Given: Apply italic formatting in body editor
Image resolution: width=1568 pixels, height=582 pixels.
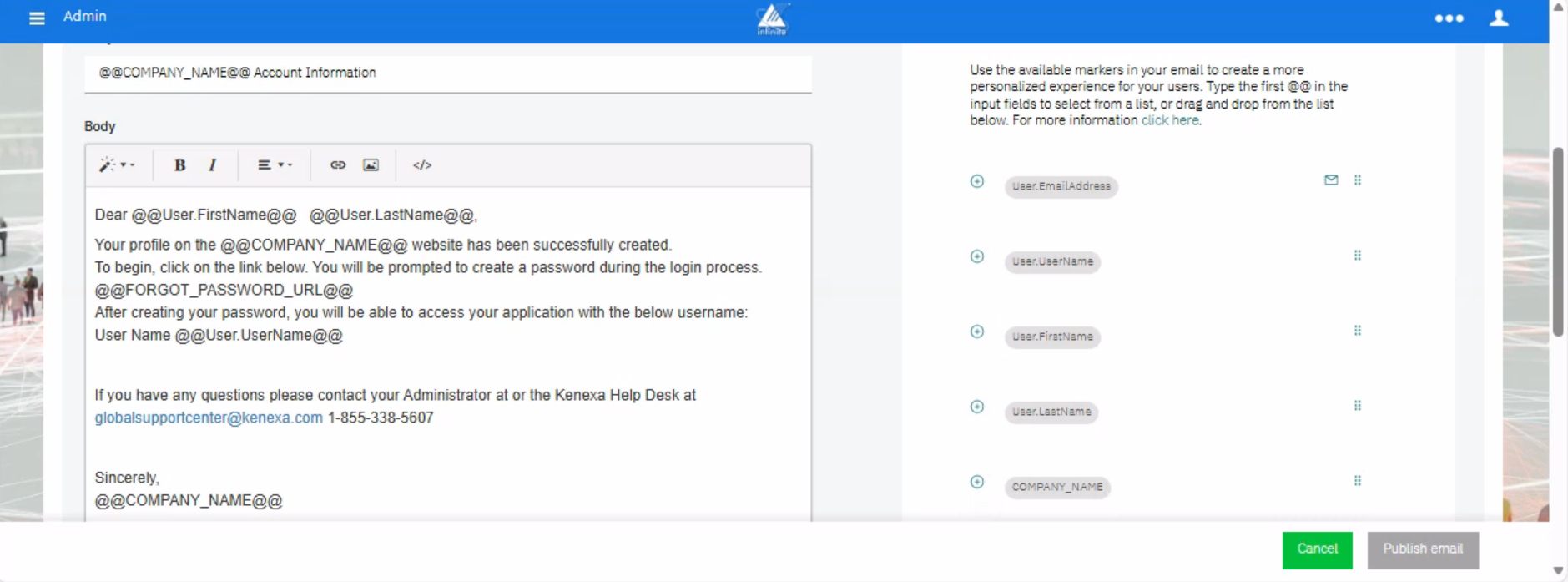Looking at the screenshot, I should 213,165.
